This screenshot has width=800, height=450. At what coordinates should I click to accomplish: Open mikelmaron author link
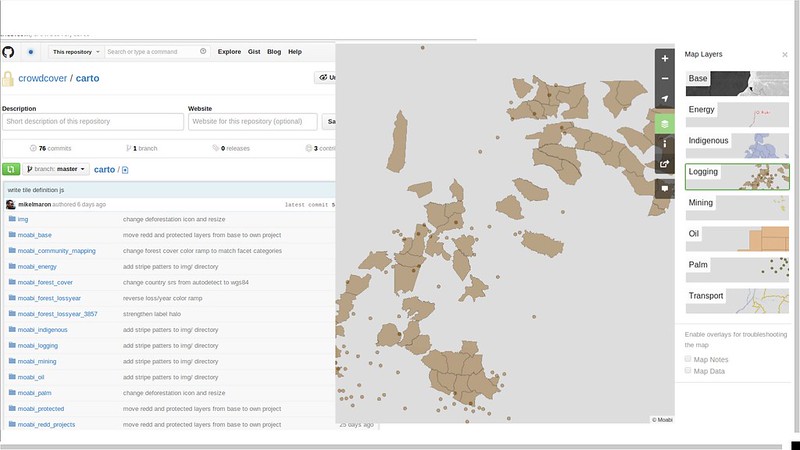coord(34,205)
